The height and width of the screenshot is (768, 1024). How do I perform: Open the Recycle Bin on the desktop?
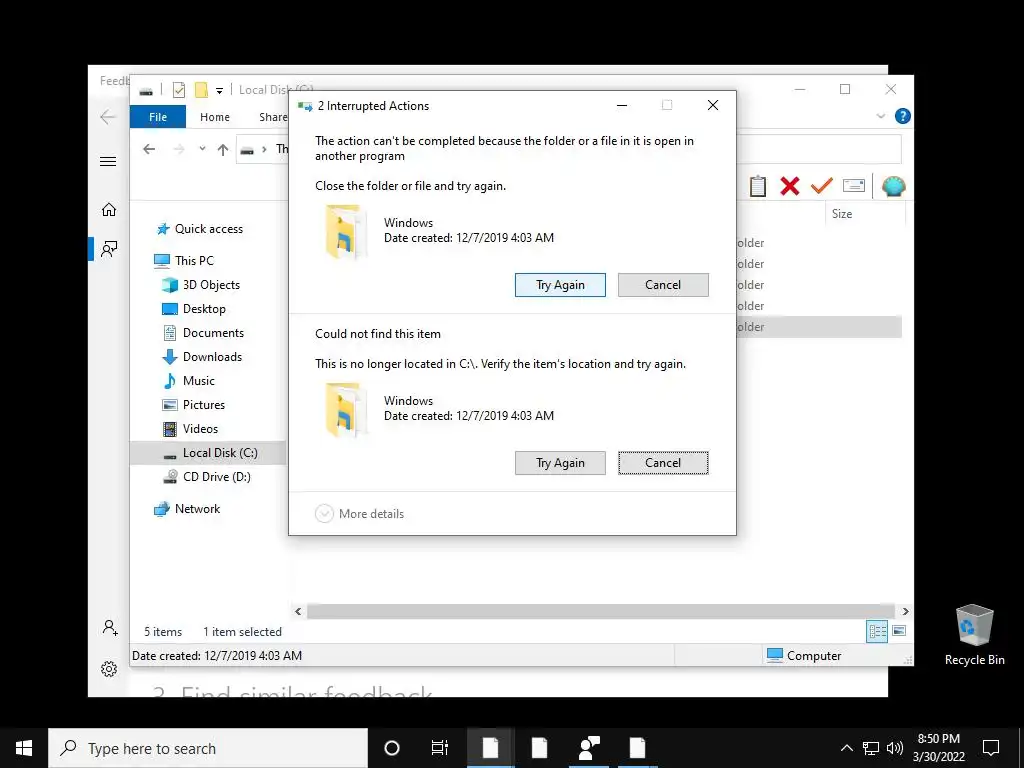point(974,635)
